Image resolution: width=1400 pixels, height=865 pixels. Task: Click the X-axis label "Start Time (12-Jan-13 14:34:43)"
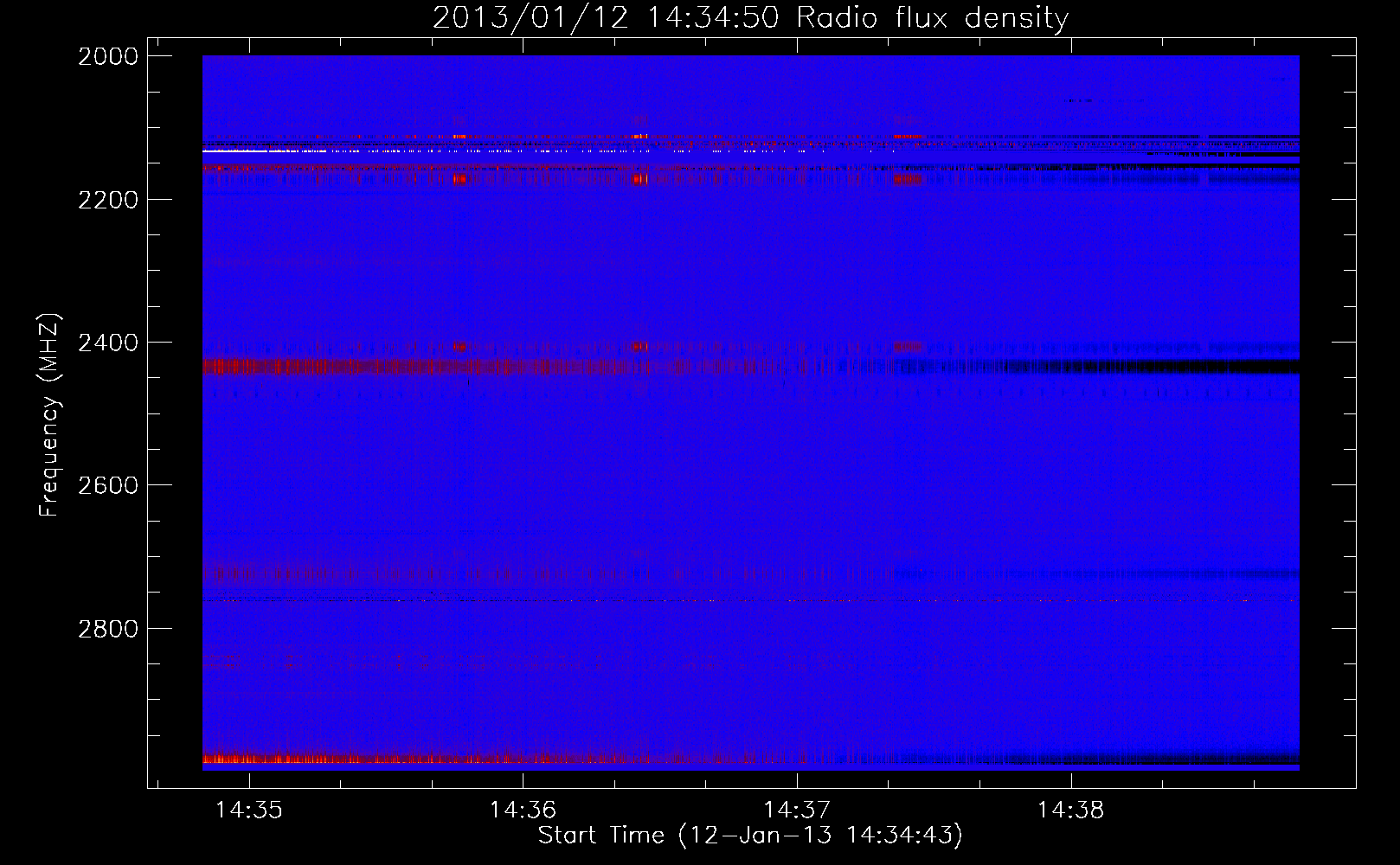(x=750, y=835)
